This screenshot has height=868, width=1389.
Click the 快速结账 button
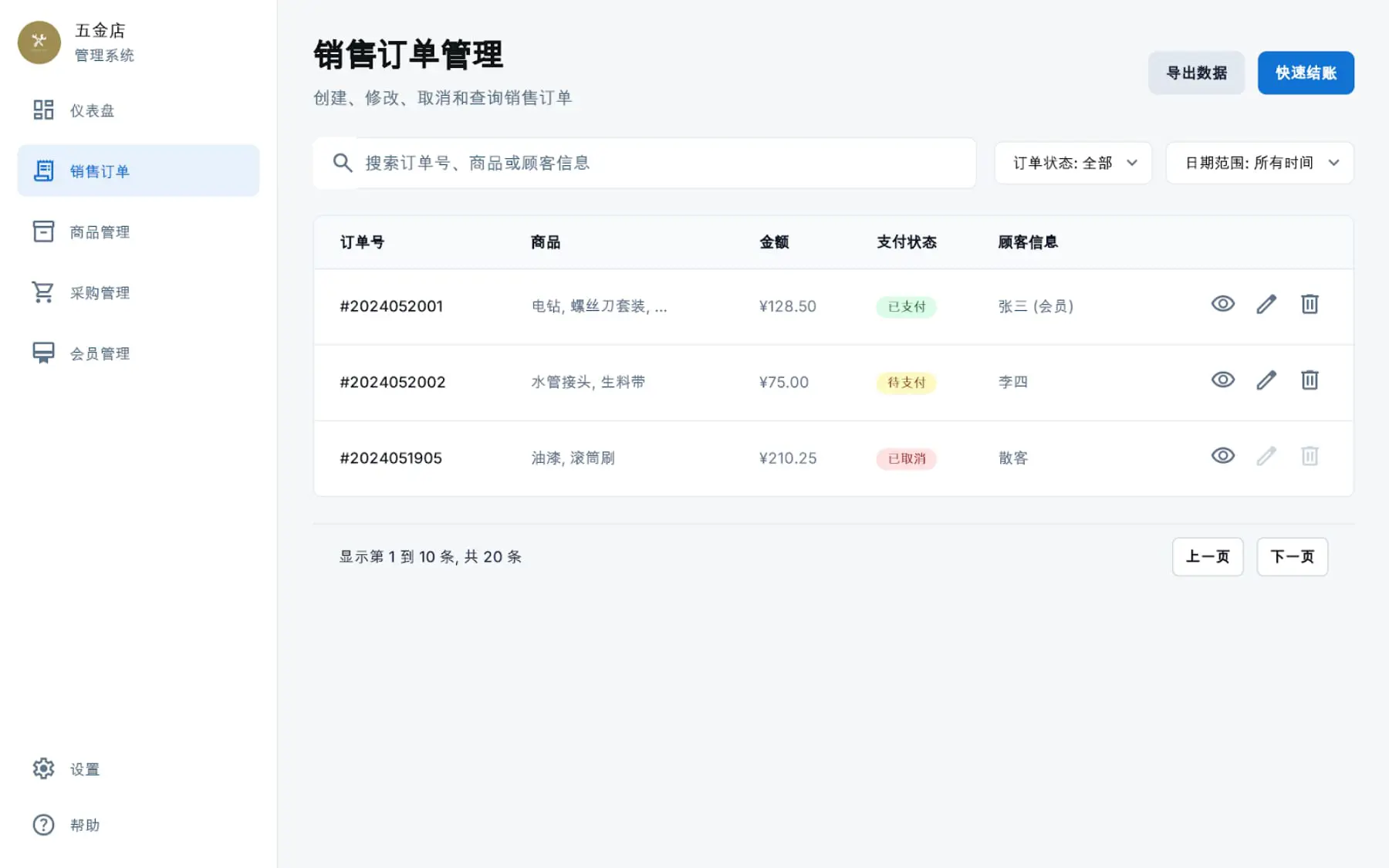[1306, 72]
